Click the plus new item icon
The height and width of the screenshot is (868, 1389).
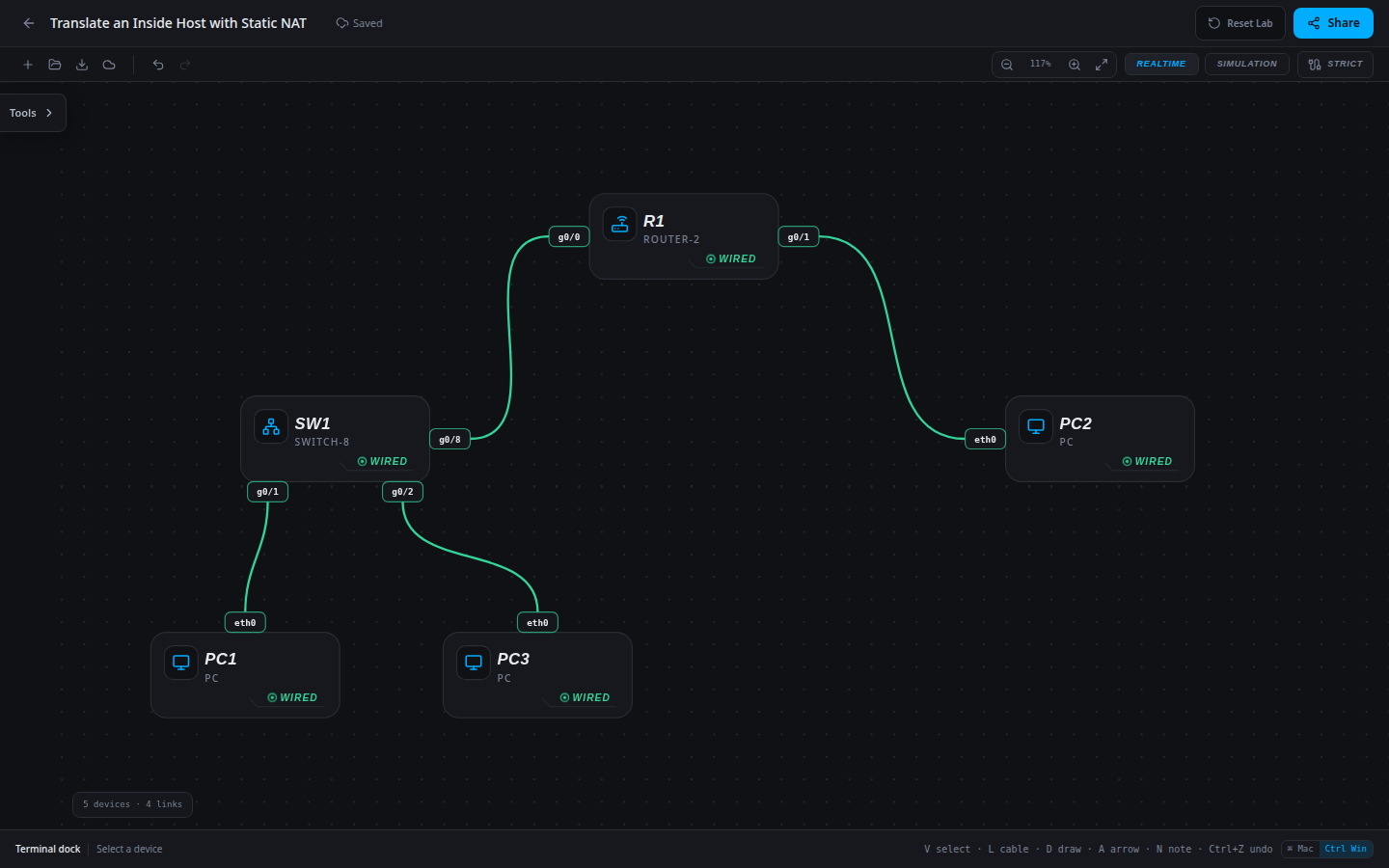pos(28,65)
